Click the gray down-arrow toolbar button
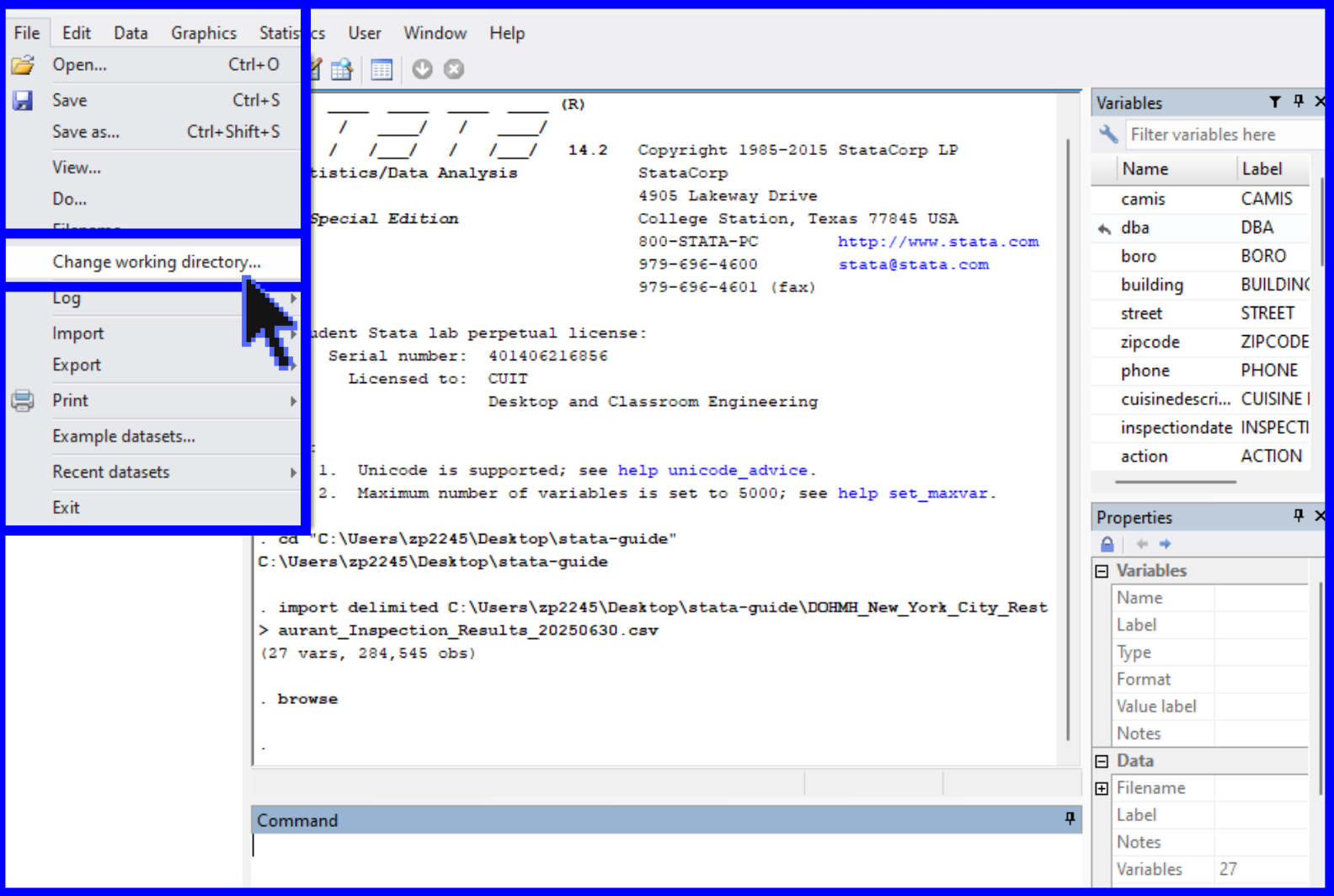The height and width of the screenshot is (896, 1334). pos(422,69)
